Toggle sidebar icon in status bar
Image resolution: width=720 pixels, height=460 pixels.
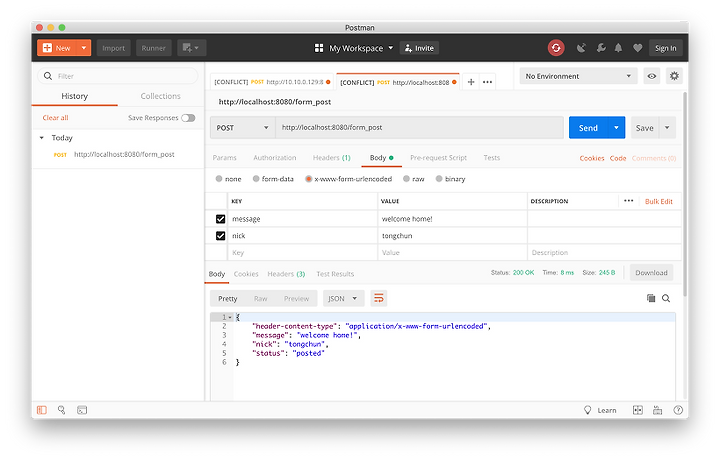click(x=42, y=410)
